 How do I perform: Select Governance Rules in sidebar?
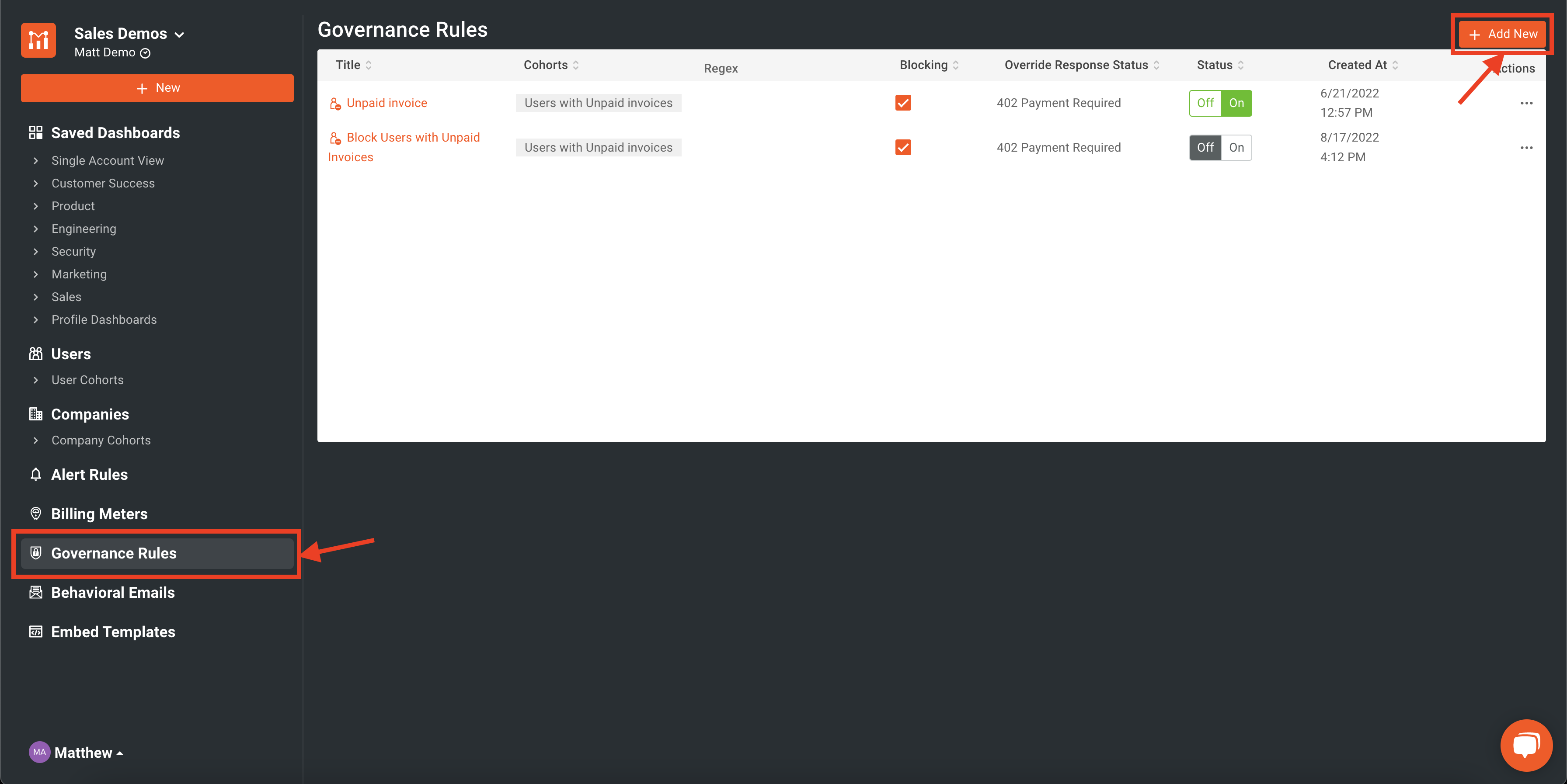click(x=157, y=554)
